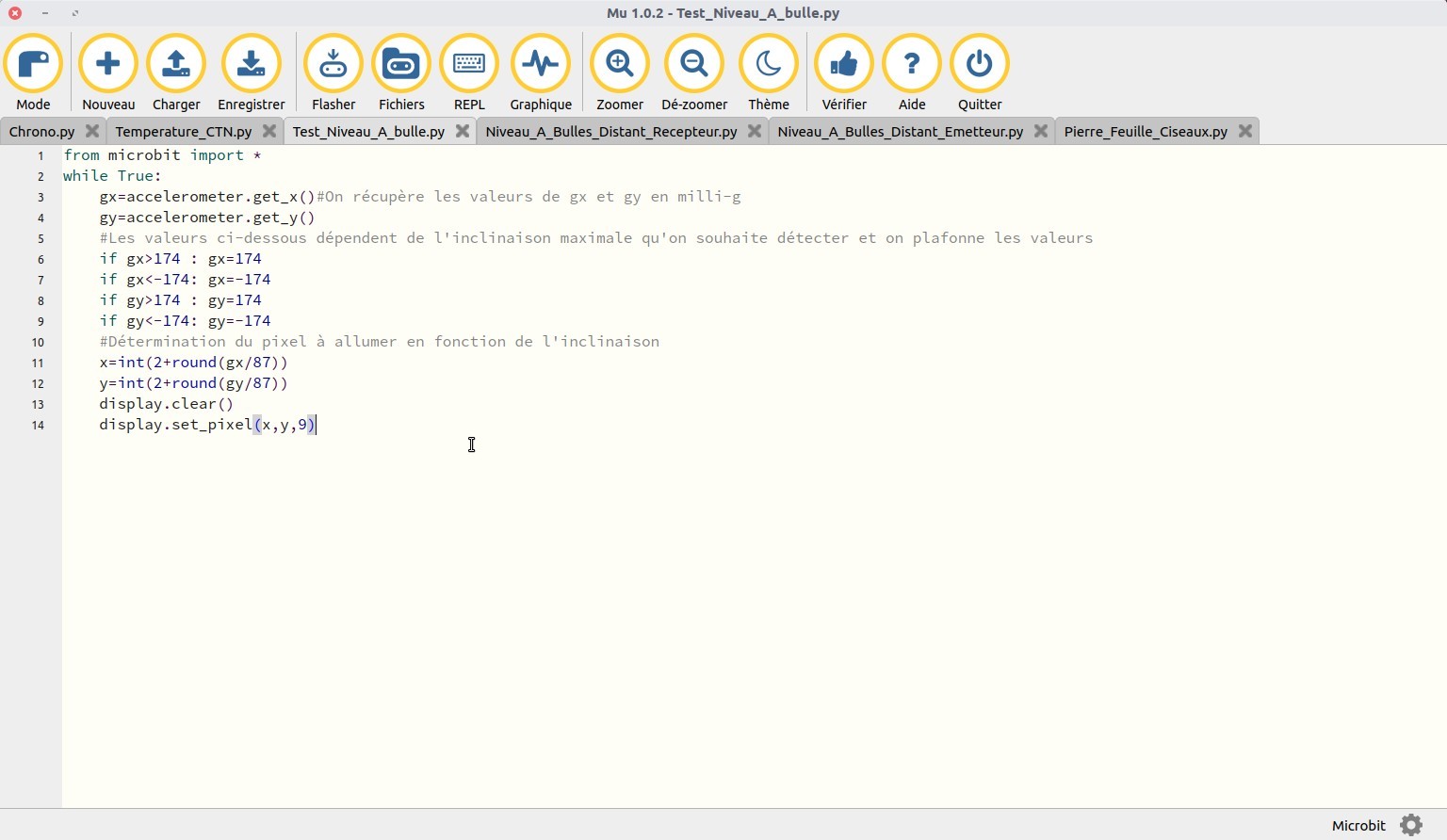The image size is (1447, 840).
Task: Switch to the Chrono.py tab
Action: click(41, 132)
